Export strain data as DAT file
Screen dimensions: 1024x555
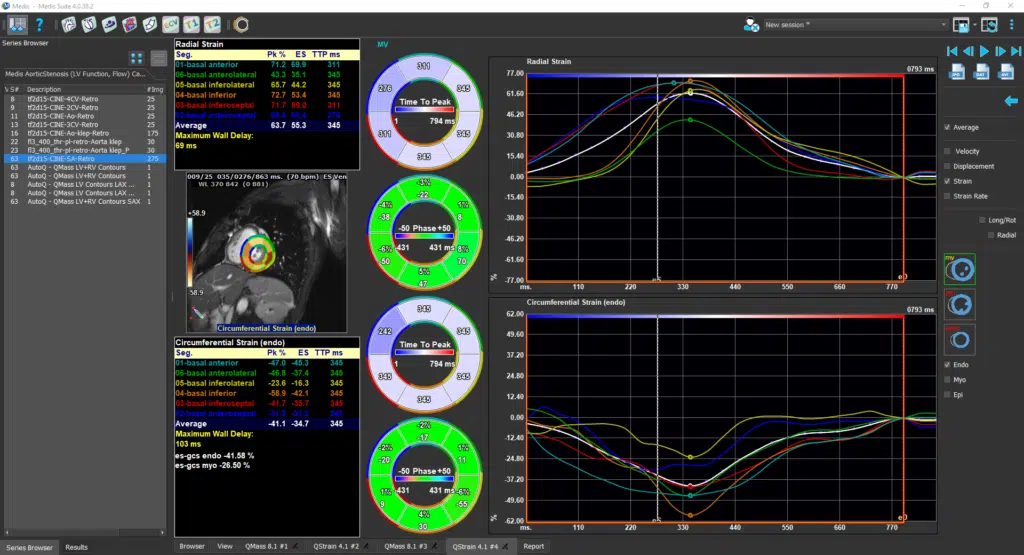(x=981, y=72)
